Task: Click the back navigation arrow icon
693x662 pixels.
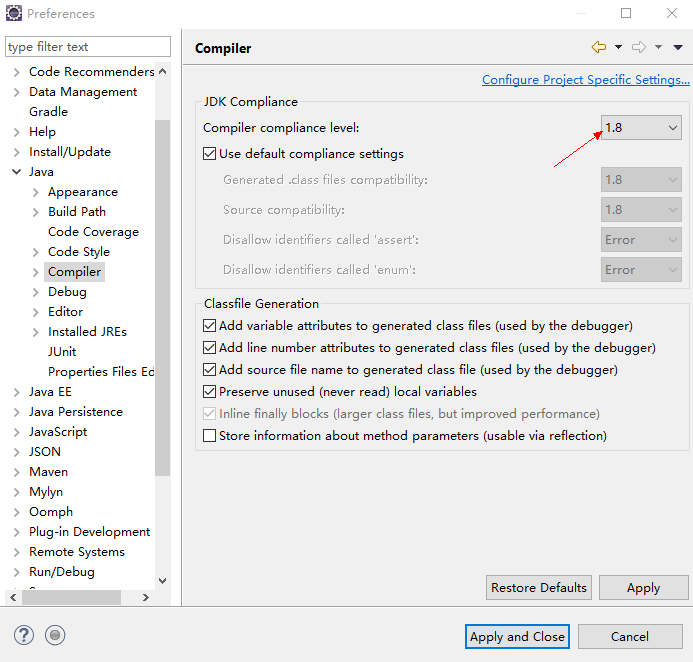Action: [x=599, y=47]
